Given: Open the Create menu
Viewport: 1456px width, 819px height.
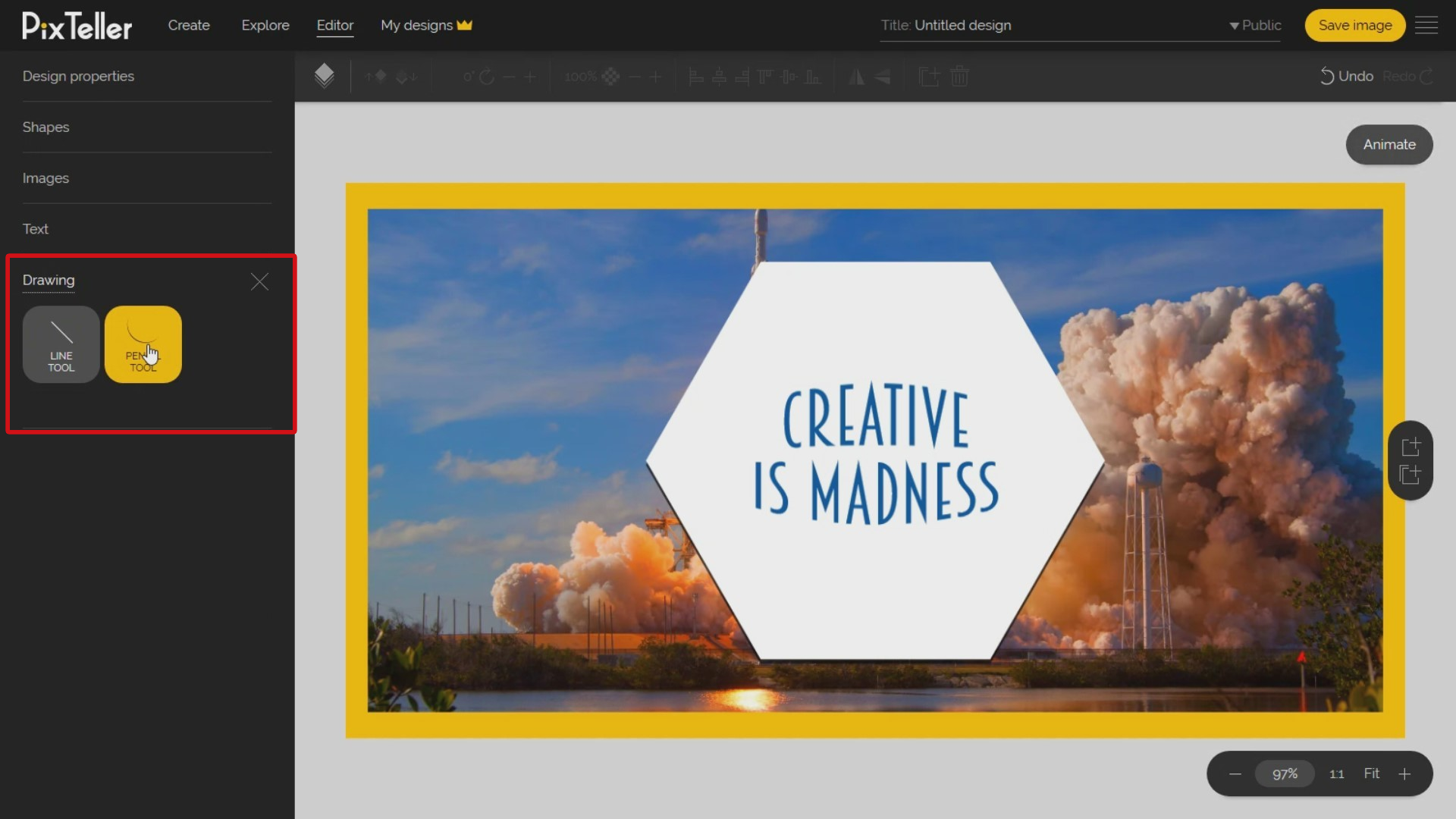Looking at the screenshot, I should click(x=189, y=25).
